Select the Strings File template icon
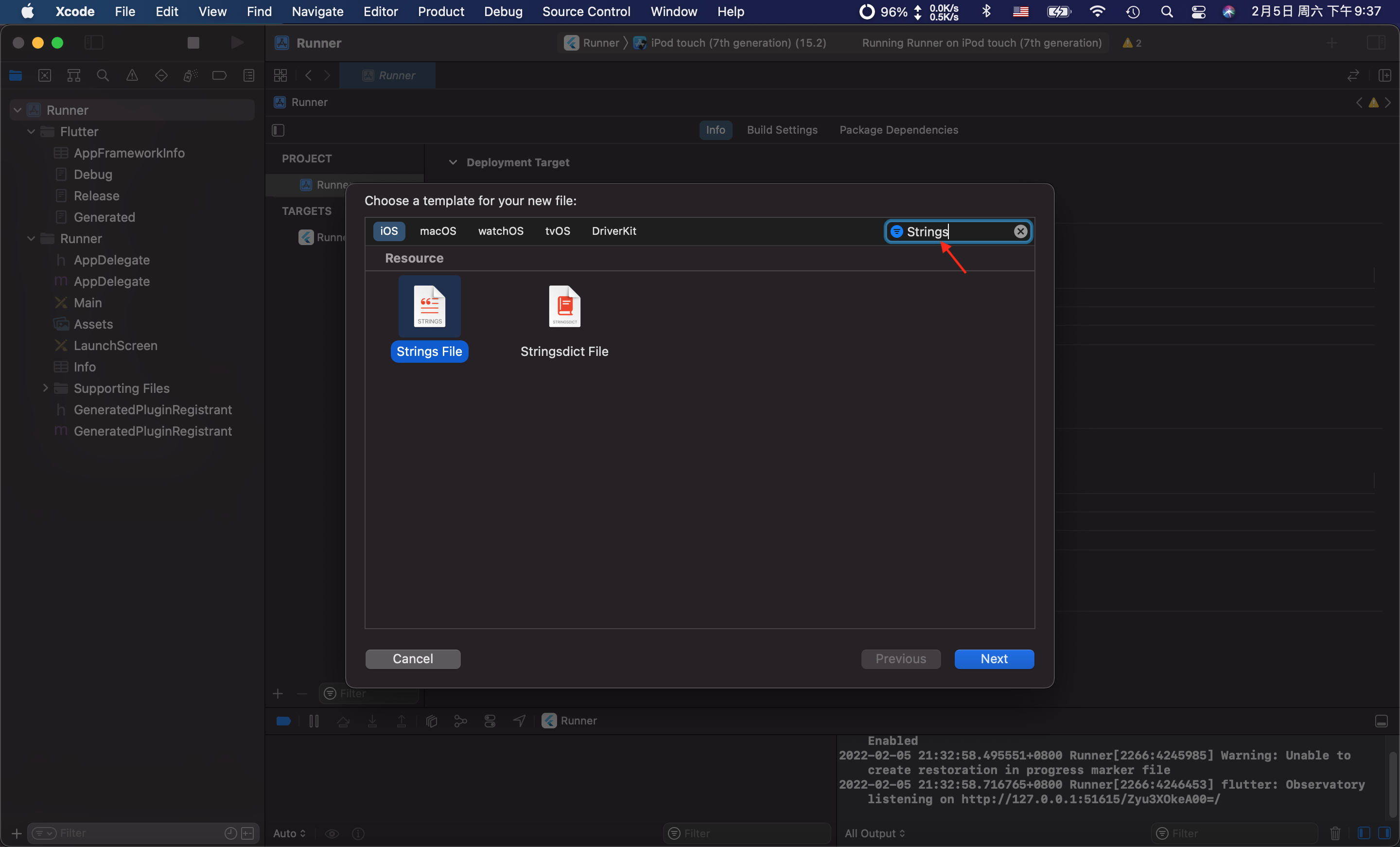Viewport: 1400px width, 847px height. pos(429,306)
